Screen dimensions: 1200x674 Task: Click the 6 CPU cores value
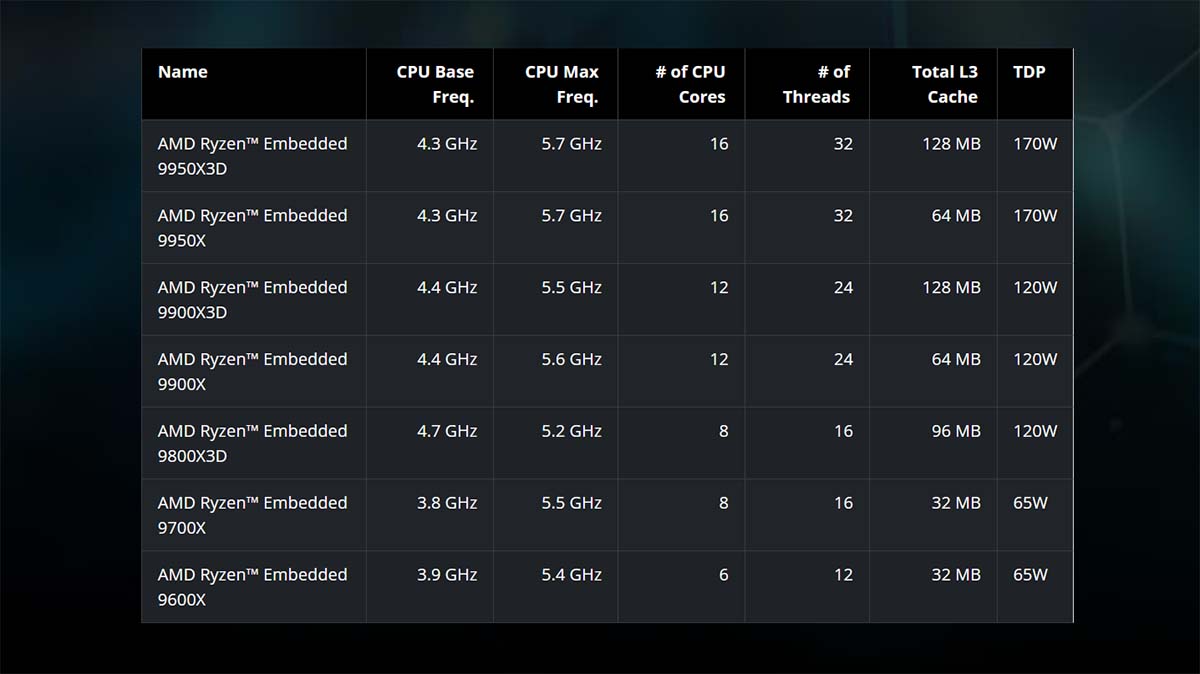(x=723, y=575)
